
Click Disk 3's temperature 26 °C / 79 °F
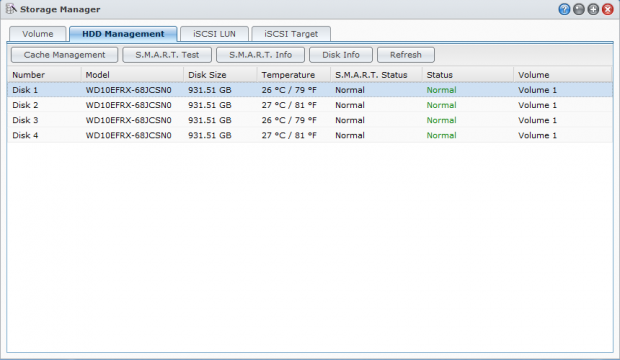[289, 120]
